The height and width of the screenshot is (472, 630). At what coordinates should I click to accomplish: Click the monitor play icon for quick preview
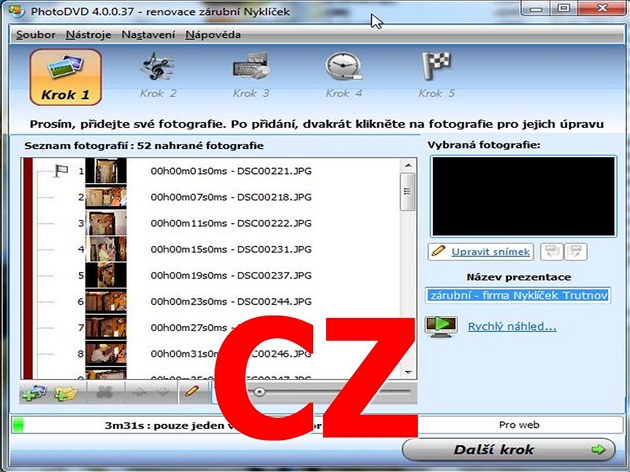click(441, 326)
